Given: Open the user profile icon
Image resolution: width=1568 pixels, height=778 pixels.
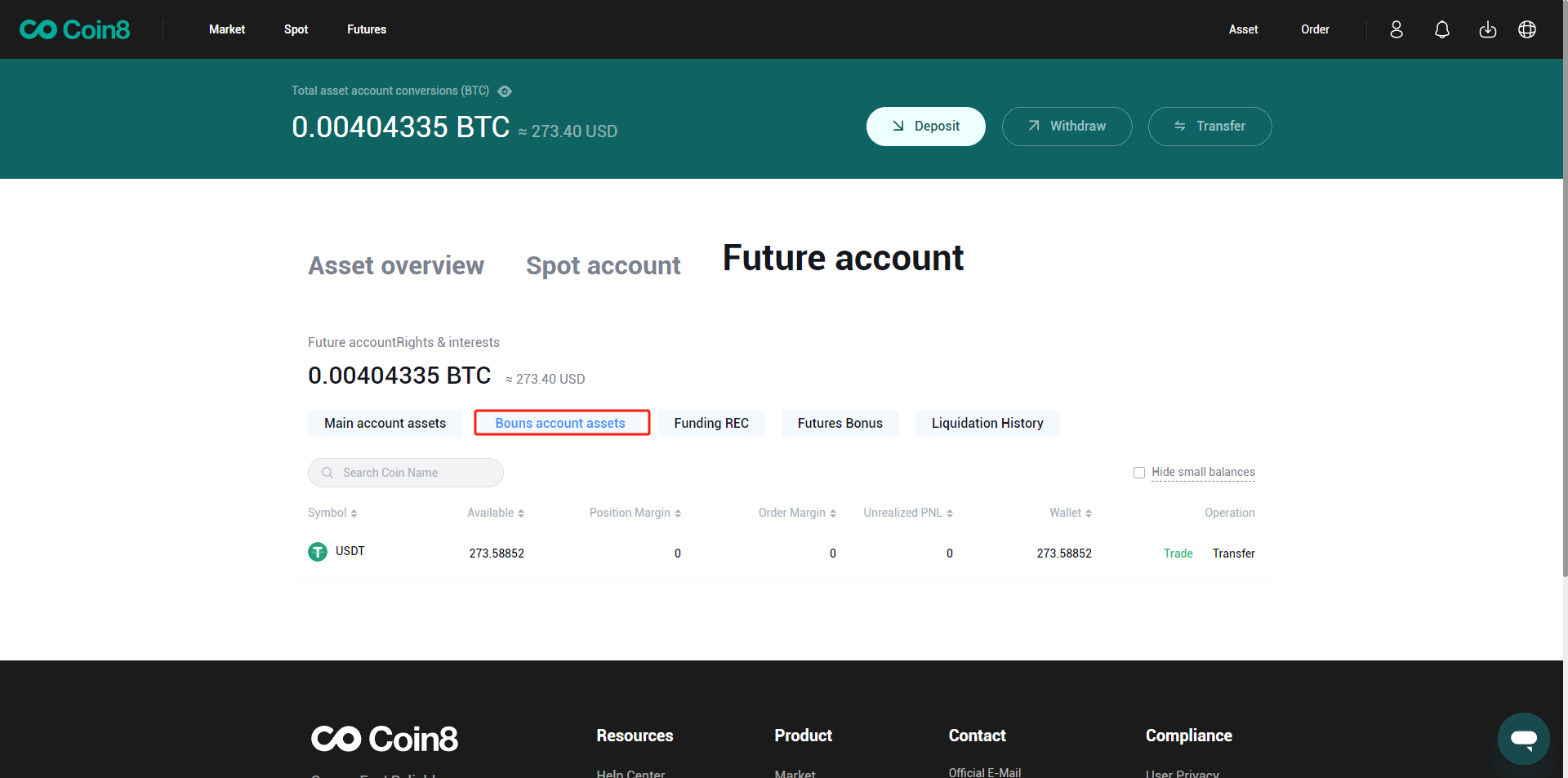Looking at the screenshot, I should point(1396,29).
